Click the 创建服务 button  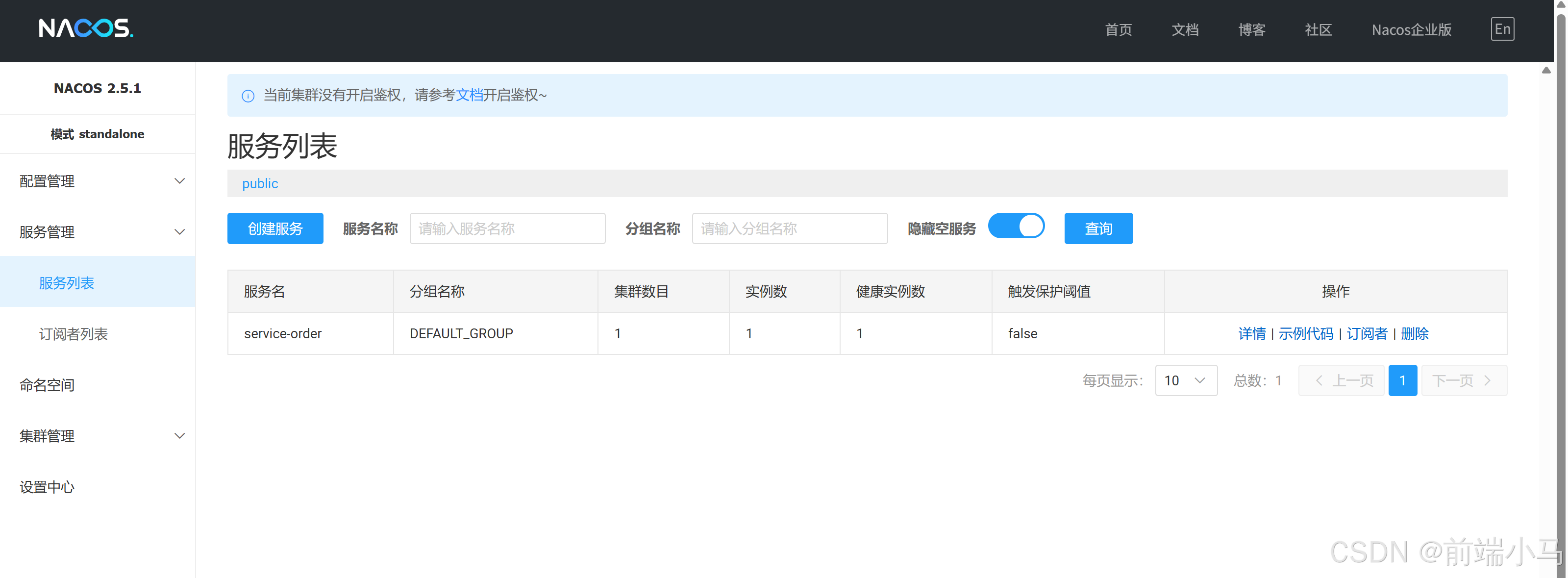275,228
